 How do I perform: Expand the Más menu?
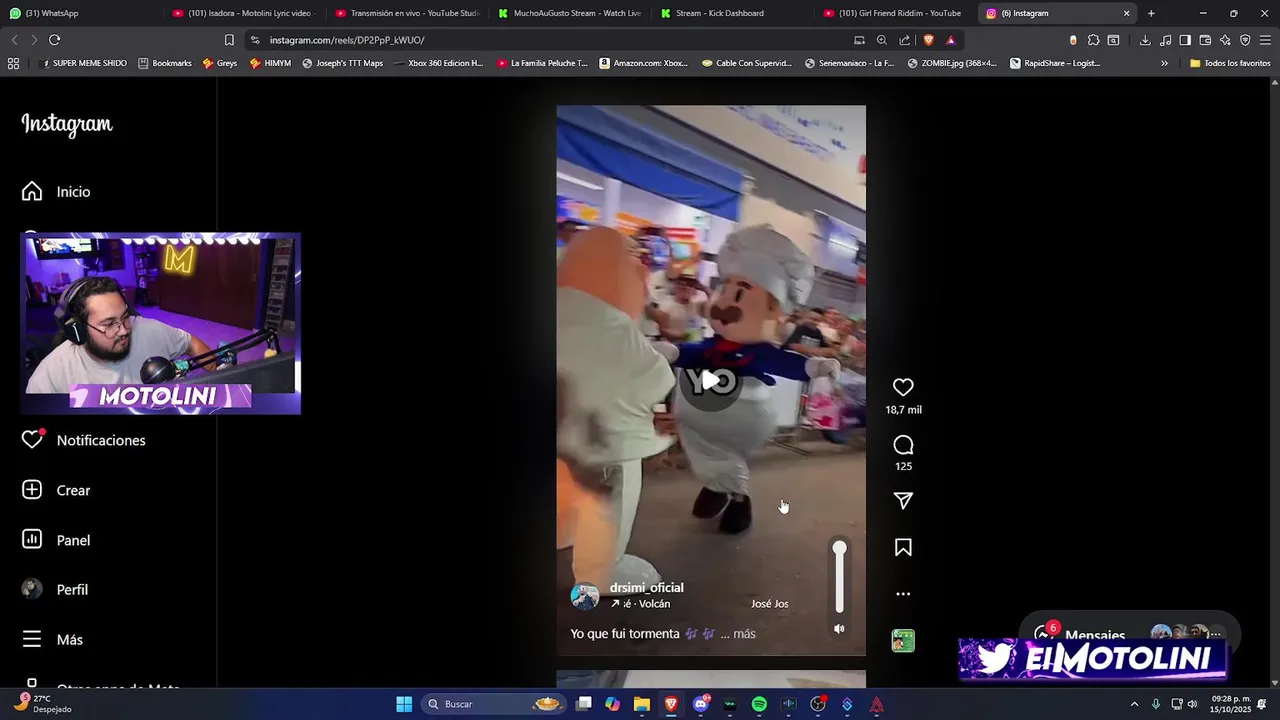click(53, 640)
